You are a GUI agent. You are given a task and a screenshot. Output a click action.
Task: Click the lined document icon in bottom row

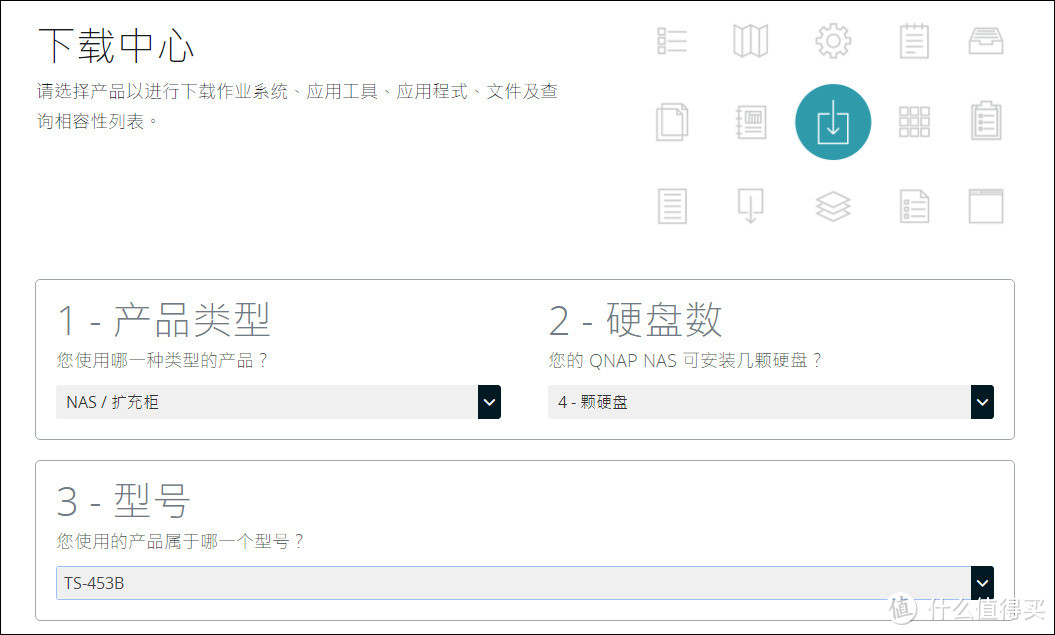pyautogui.click(x=672, y=205)
